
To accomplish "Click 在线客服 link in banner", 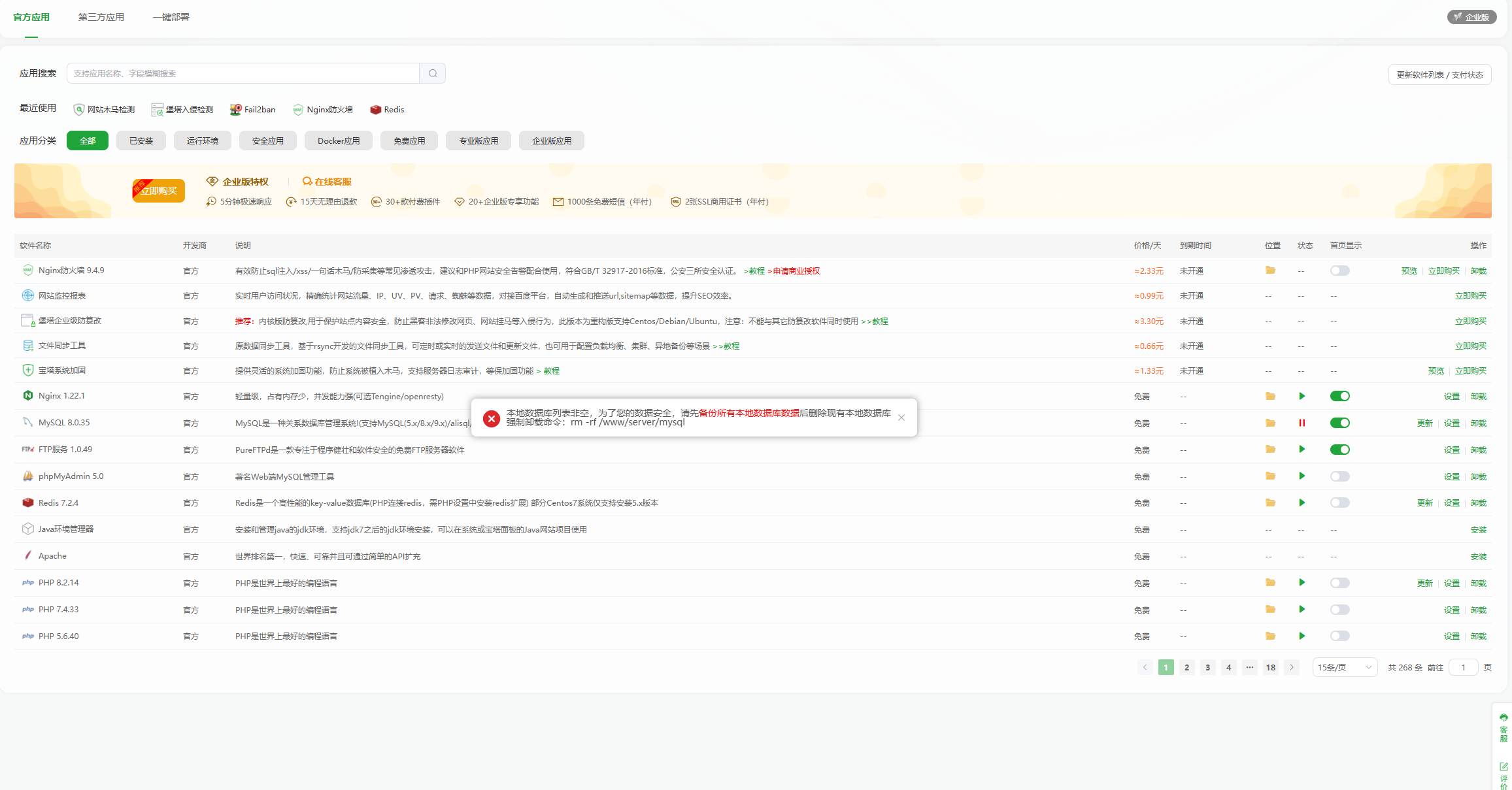I will 327,182.
